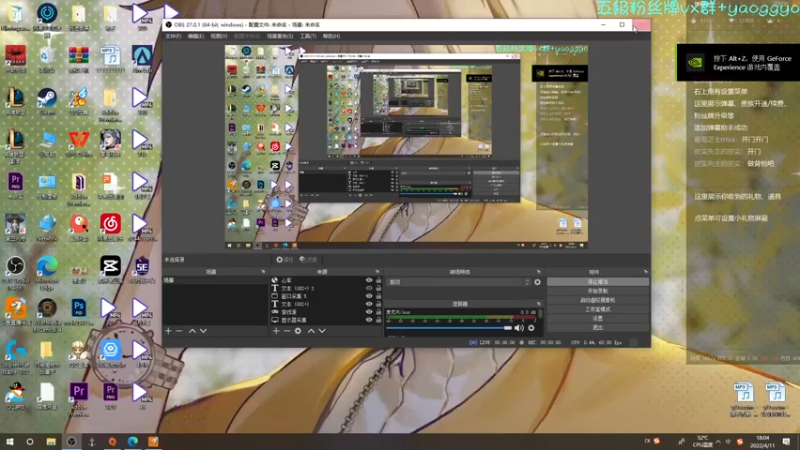Select NetEase Cloud Music red desktop icon

pos(110,227)
